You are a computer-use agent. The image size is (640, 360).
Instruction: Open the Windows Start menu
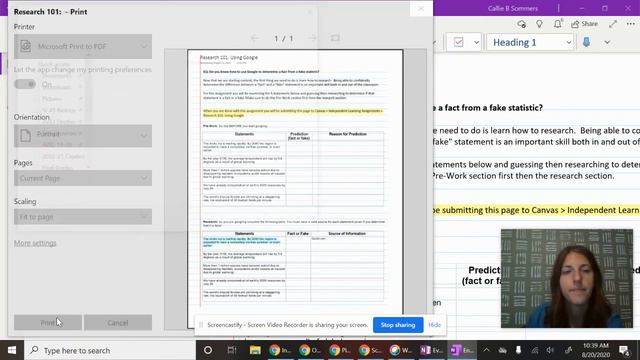pos(12,350)
